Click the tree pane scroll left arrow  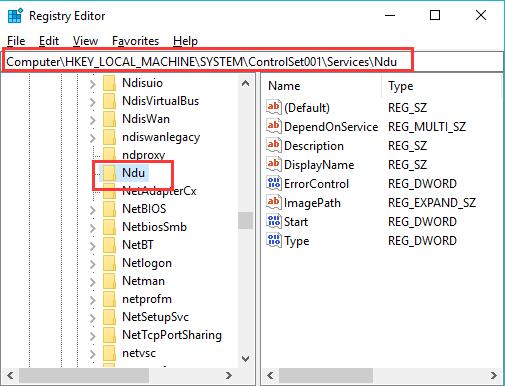tap(10, 376)
